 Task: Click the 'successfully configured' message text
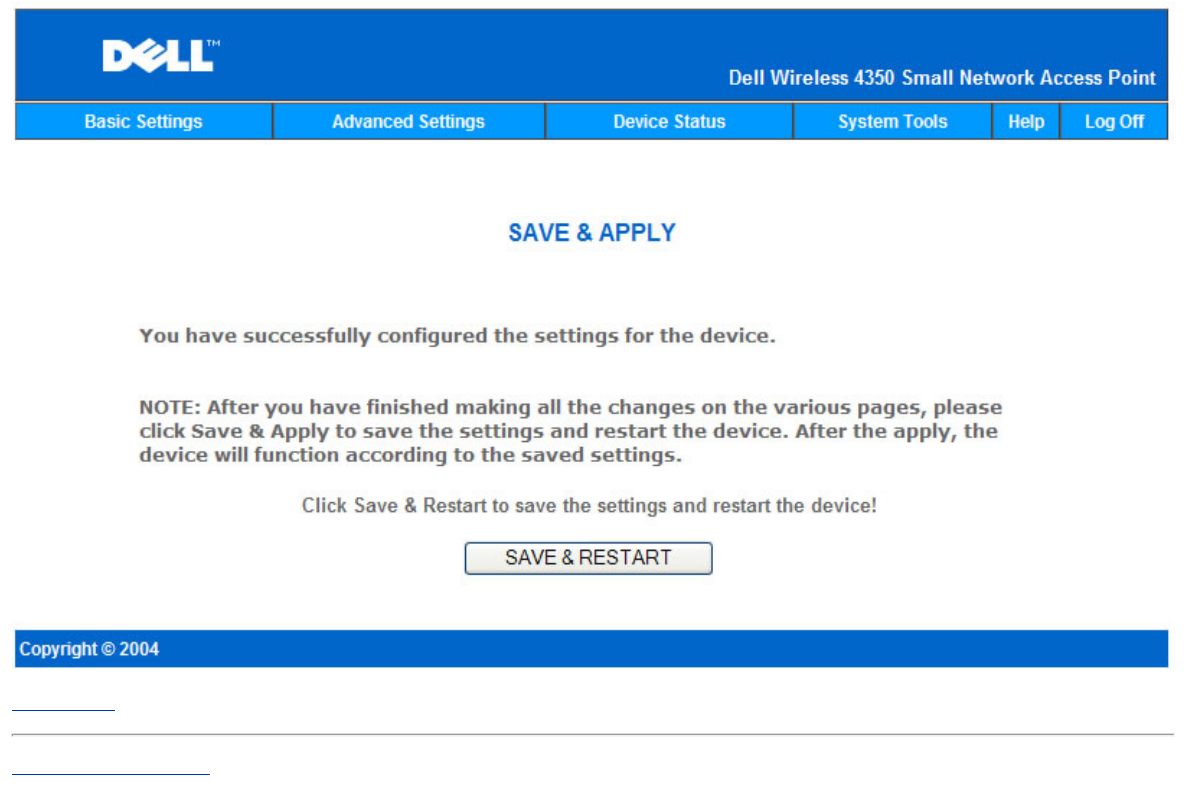458,336
